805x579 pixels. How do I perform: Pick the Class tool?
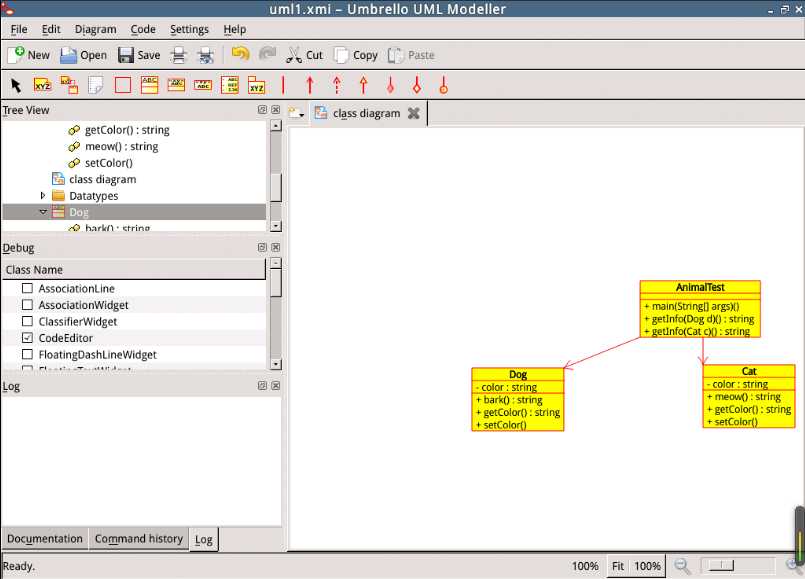click(149, 85)
